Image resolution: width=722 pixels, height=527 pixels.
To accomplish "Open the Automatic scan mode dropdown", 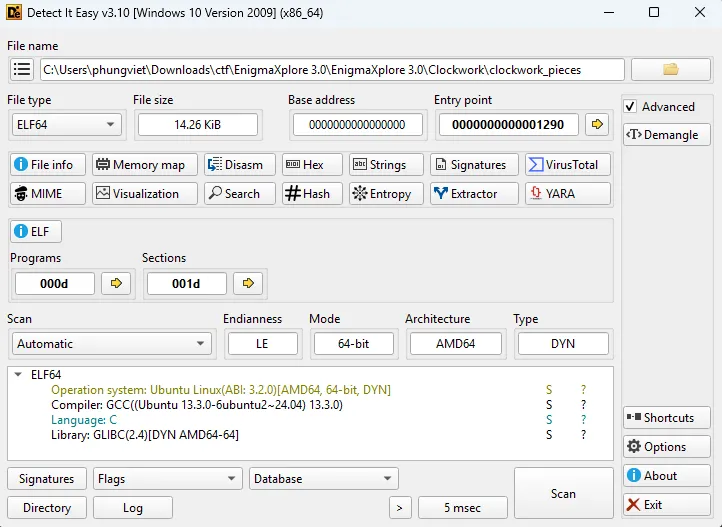I will [x=111, y=344].
